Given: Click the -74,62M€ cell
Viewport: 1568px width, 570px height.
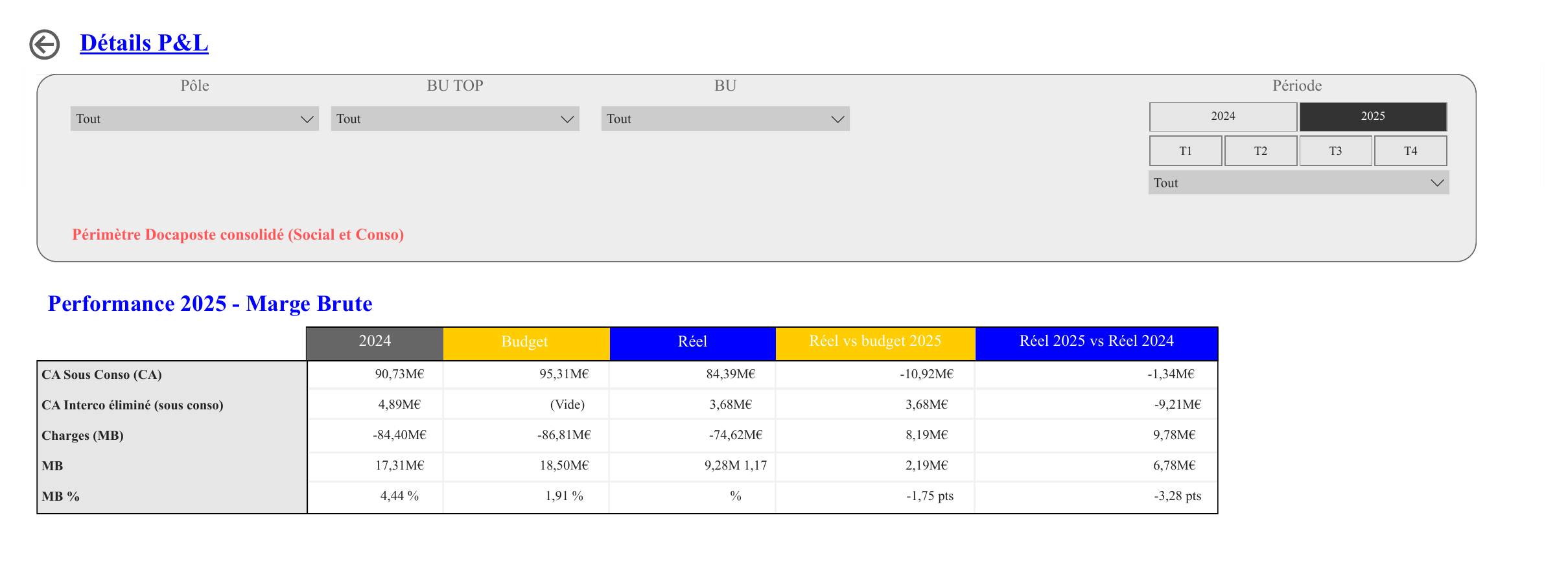Looking at the screenshot, I should [x=692, y=435].
